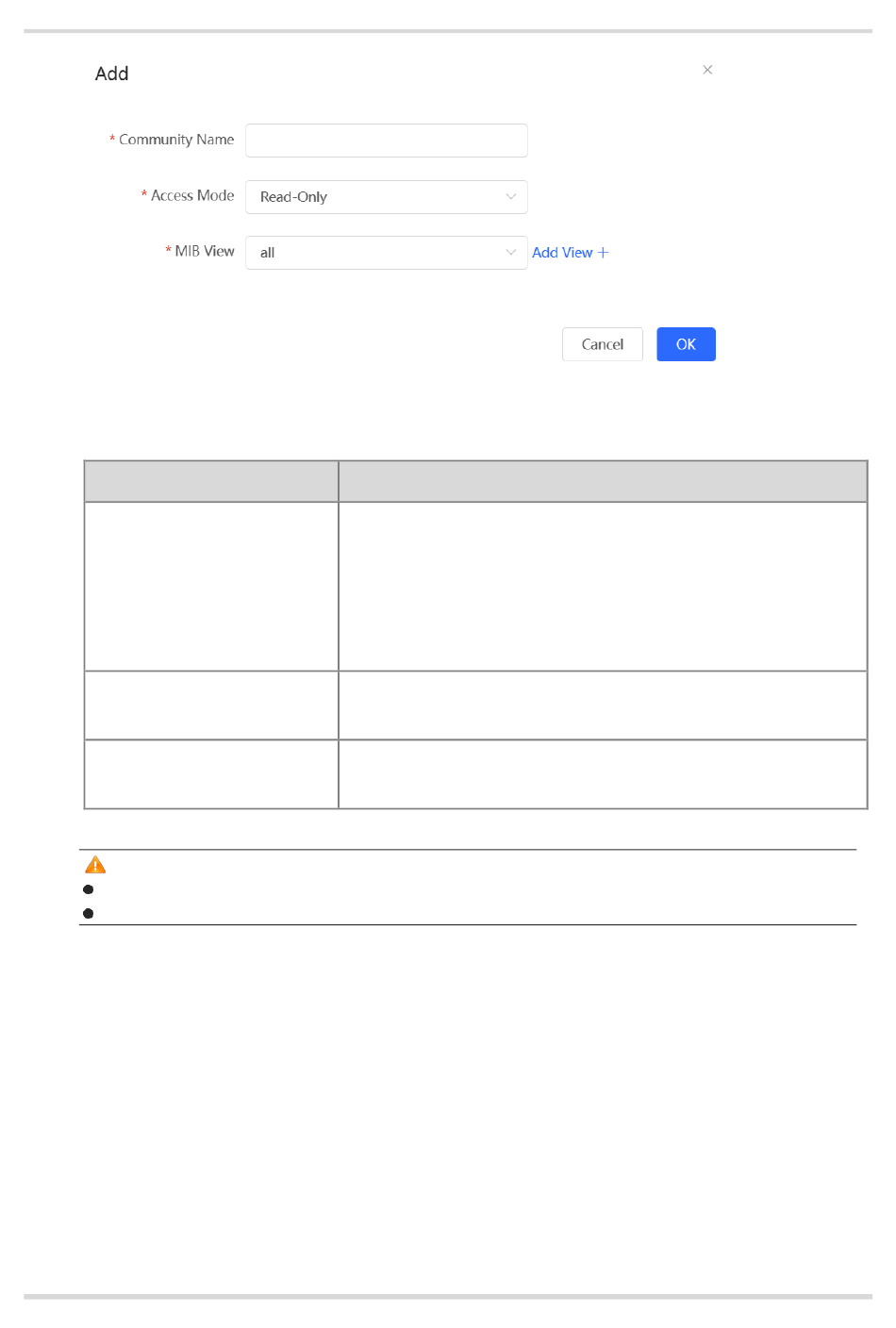The image size is (896, 1328).
Task: Select the gray right header cell of table
Action: (x=603, y=481)
